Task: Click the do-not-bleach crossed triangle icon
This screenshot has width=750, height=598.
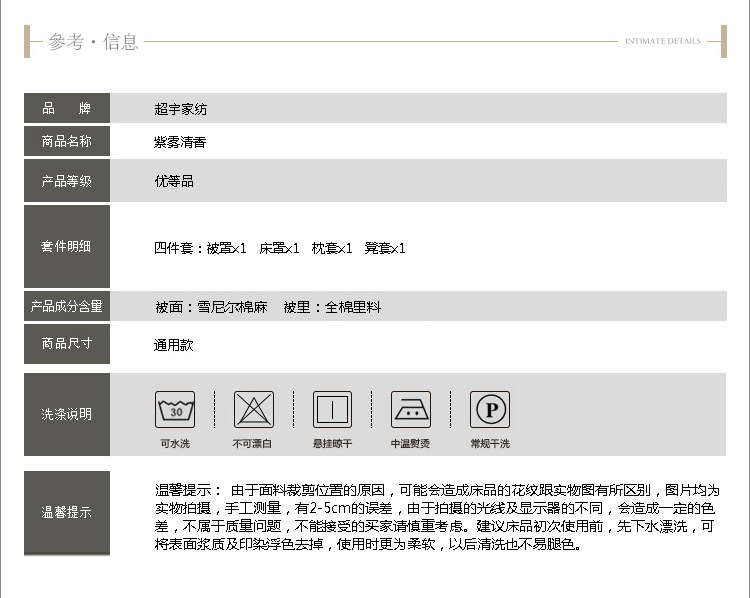Action: coord(254,410)
